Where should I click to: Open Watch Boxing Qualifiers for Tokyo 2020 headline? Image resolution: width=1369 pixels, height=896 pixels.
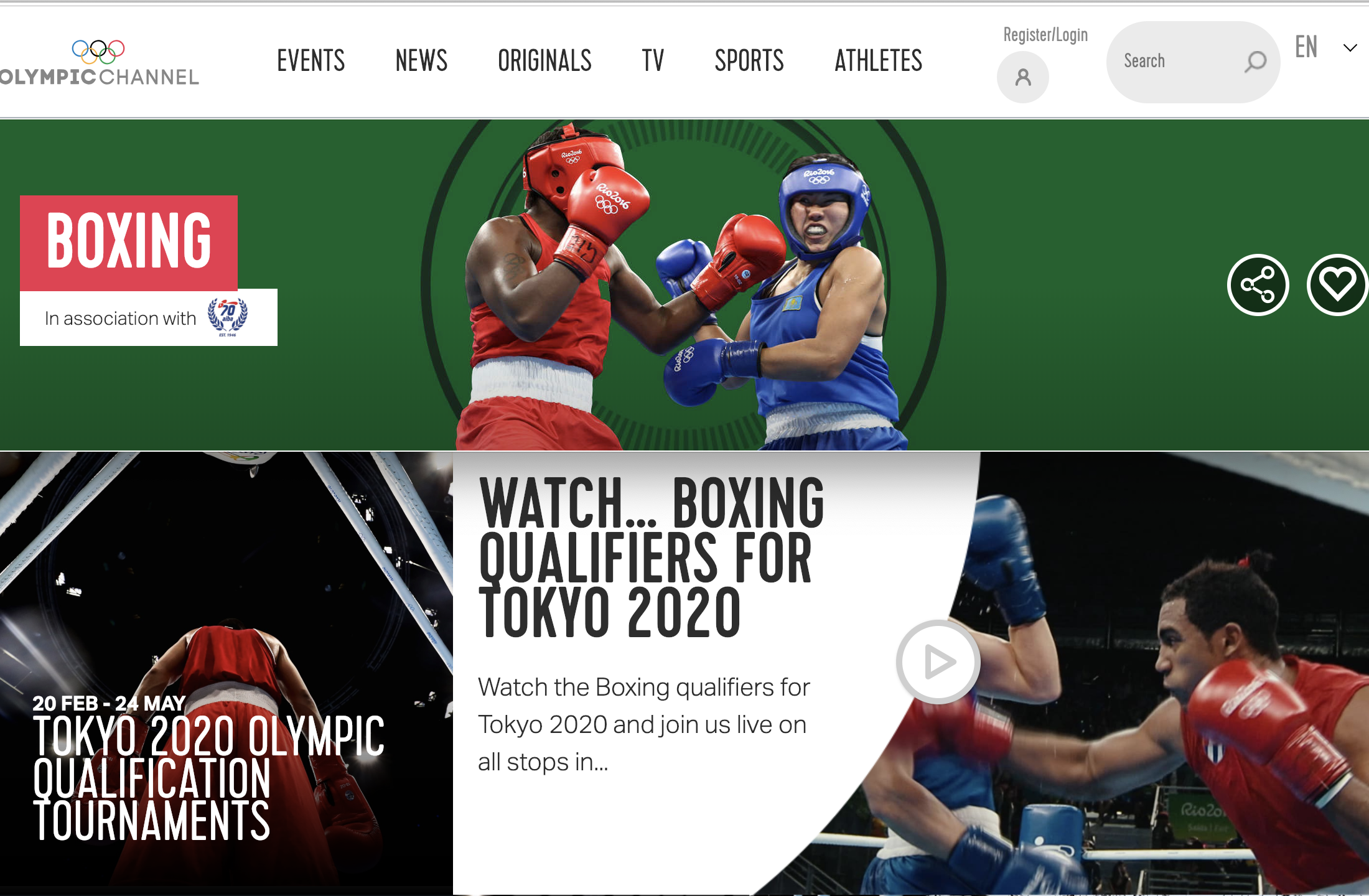[652, 558]
